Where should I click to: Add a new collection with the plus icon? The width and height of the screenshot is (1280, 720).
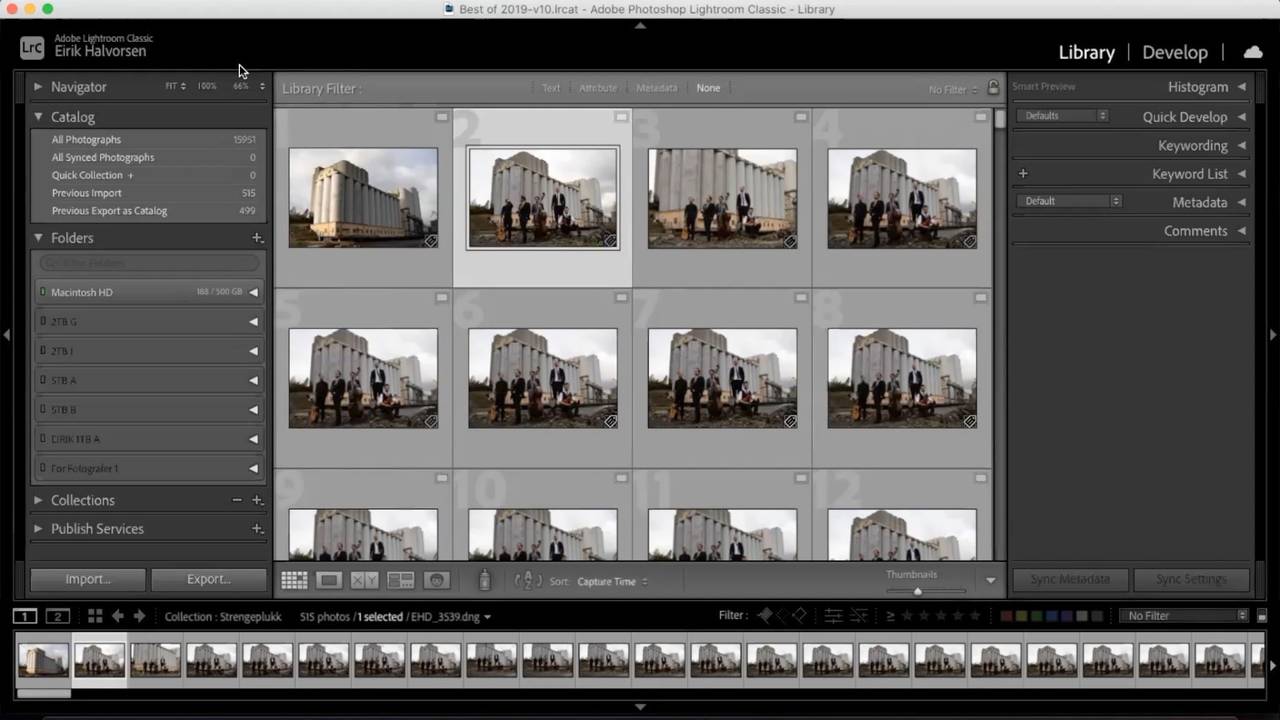257,500
